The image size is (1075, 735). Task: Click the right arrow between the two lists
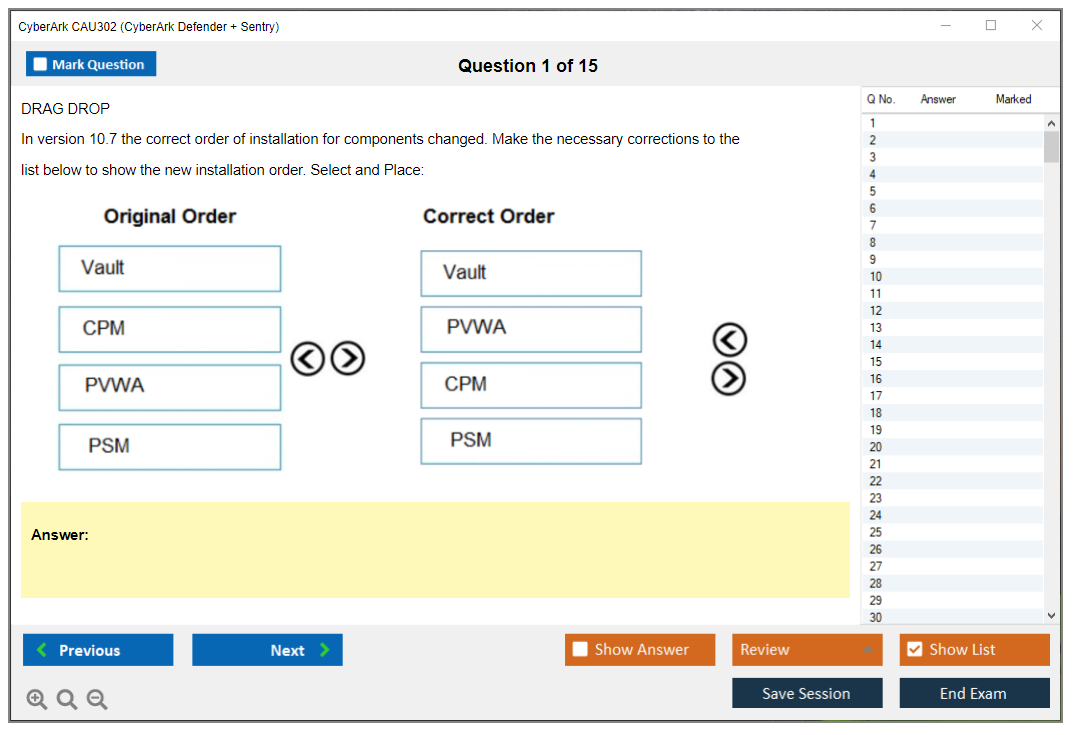tap(348, 358)
